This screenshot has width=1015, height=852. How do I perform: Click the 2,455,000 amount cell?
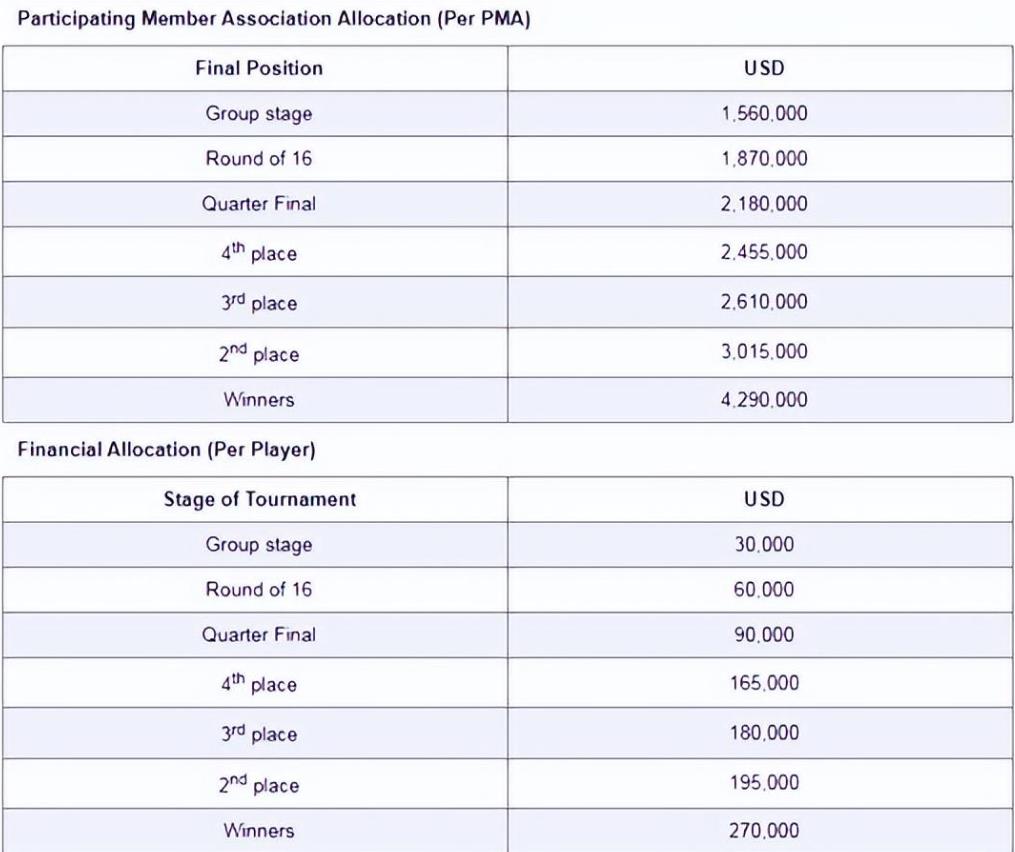pos(764,253)
